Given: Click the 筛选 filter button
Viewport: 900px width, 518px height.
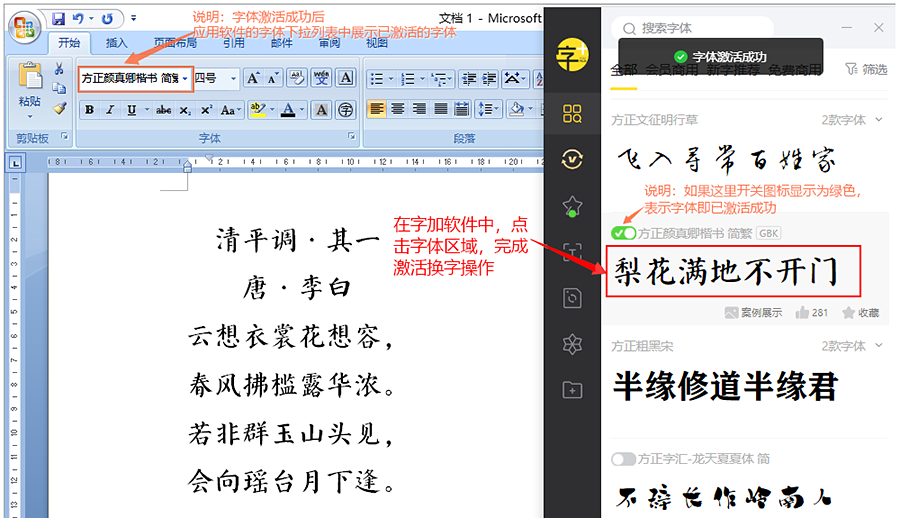Looking at the screenshot, I should 866,69.
